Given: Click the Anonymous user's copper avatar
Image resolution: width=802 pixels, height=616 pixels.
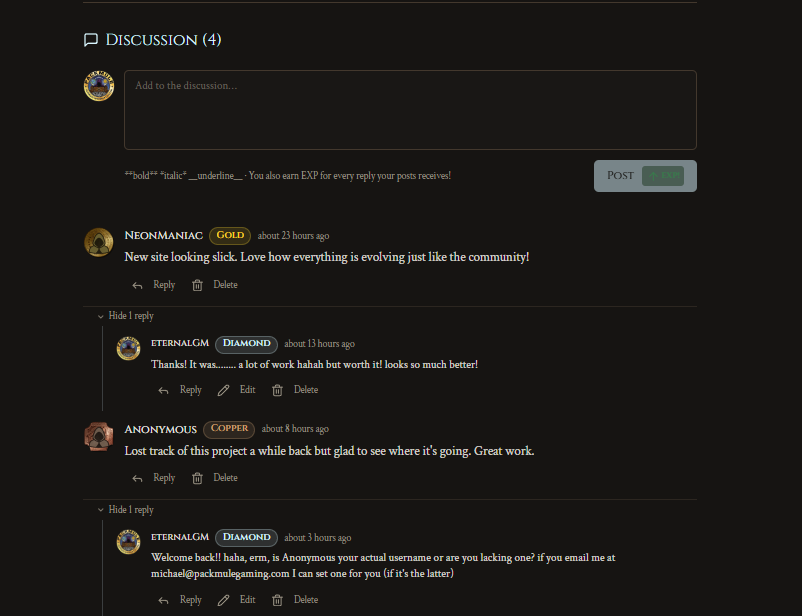Looking at the screenshot, I should click(99, 436).
